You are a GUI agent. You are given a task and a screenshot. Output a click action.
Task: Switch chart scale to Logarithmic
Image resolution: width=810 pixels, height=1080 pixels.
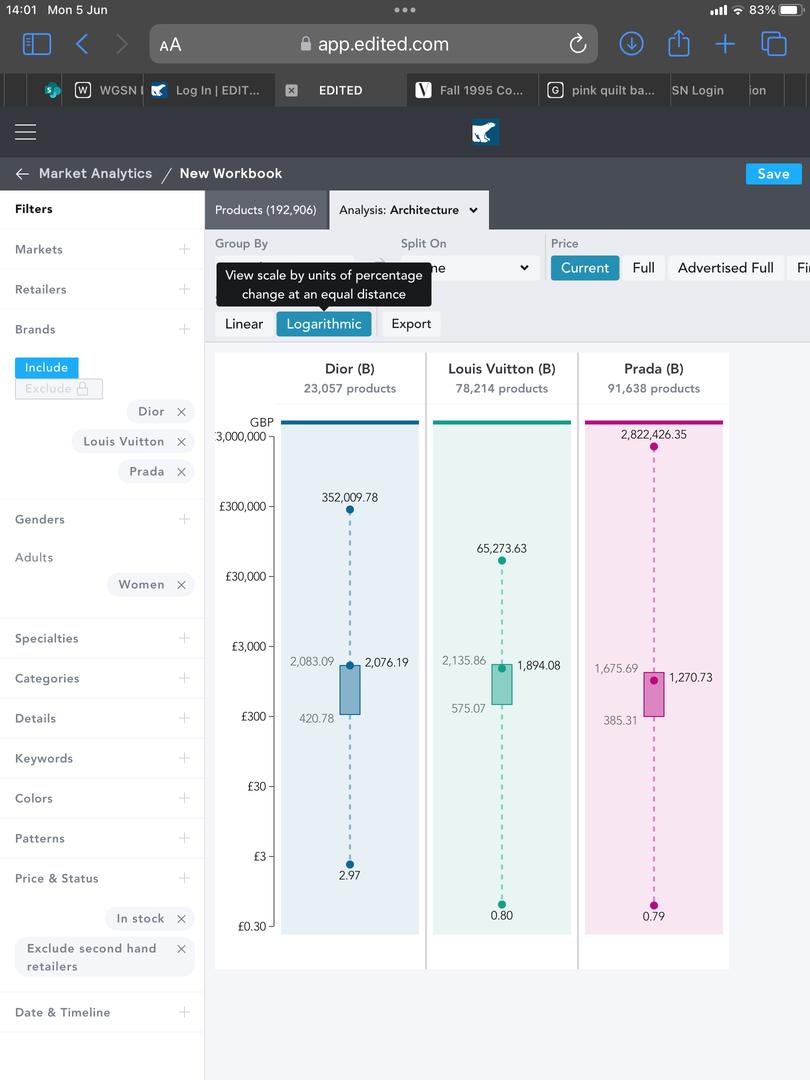(324, 324)
